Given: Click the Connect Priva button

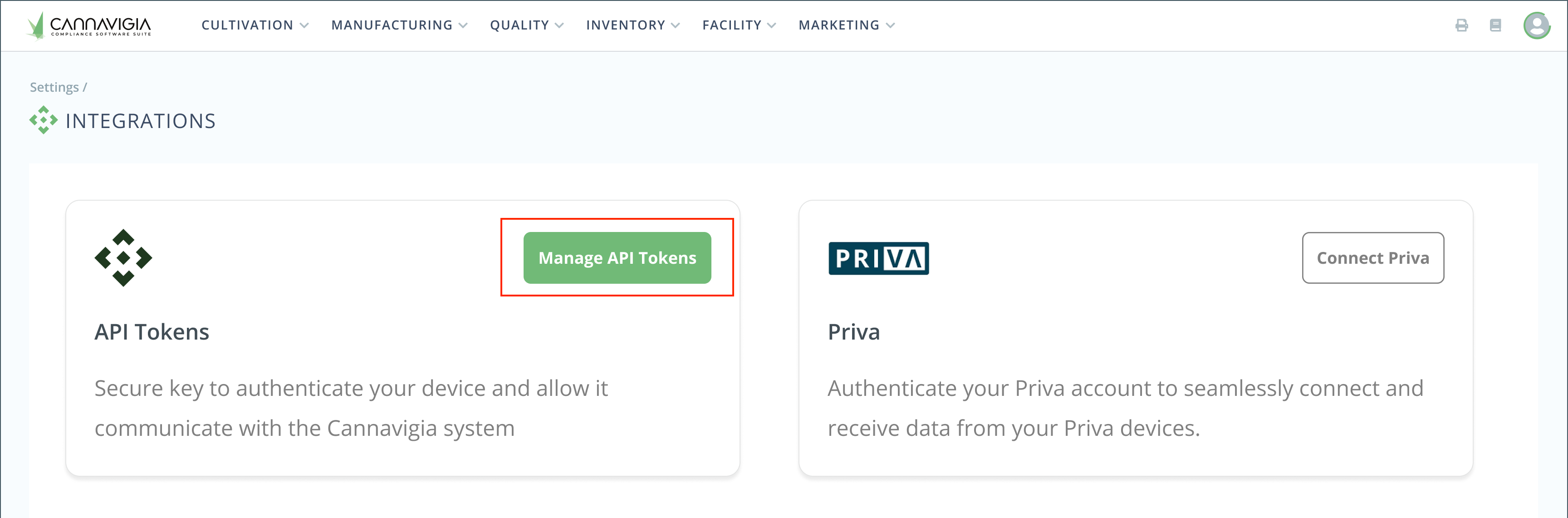Looking at the screenshot, I should pos(1372,258).
